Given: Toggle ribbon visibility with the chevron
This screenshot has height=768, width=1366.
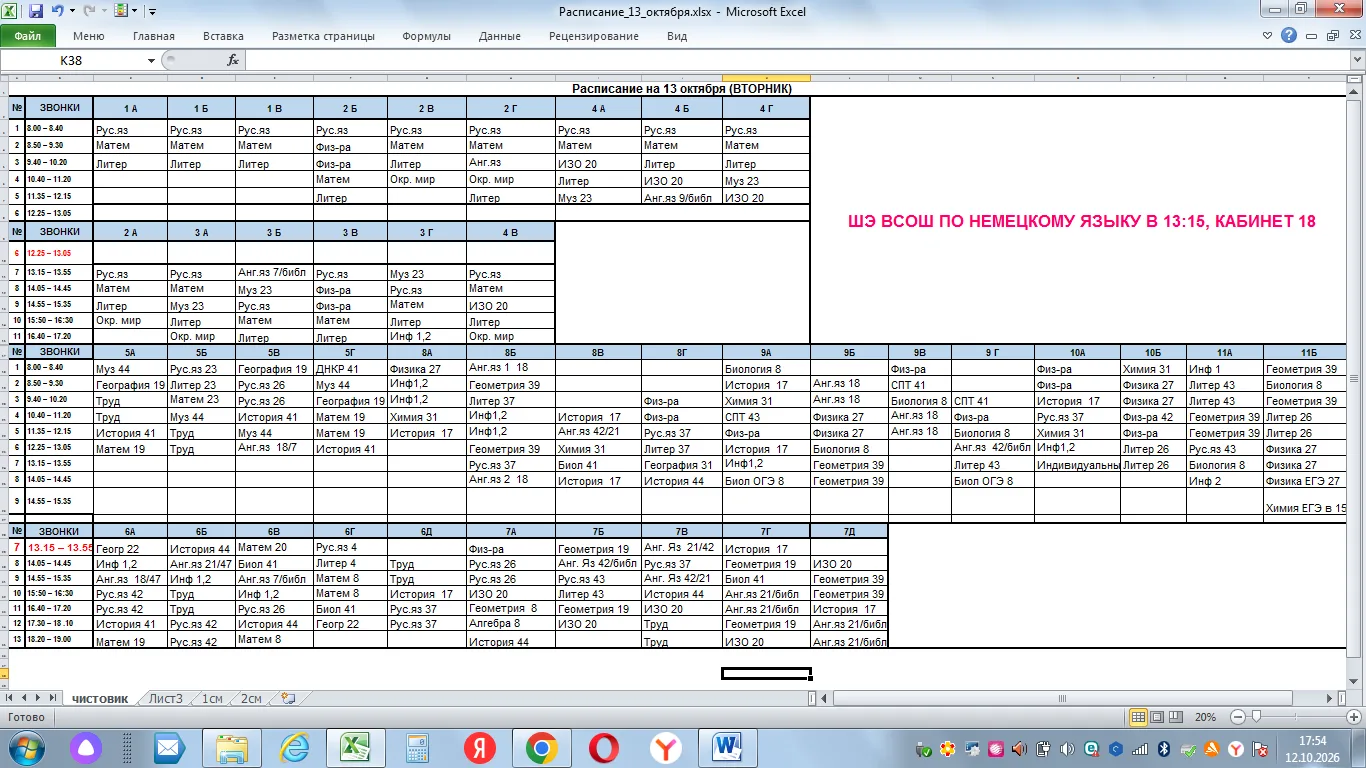Looking at the screenshot, I should pyautogui.click(x=1268, y=35).
